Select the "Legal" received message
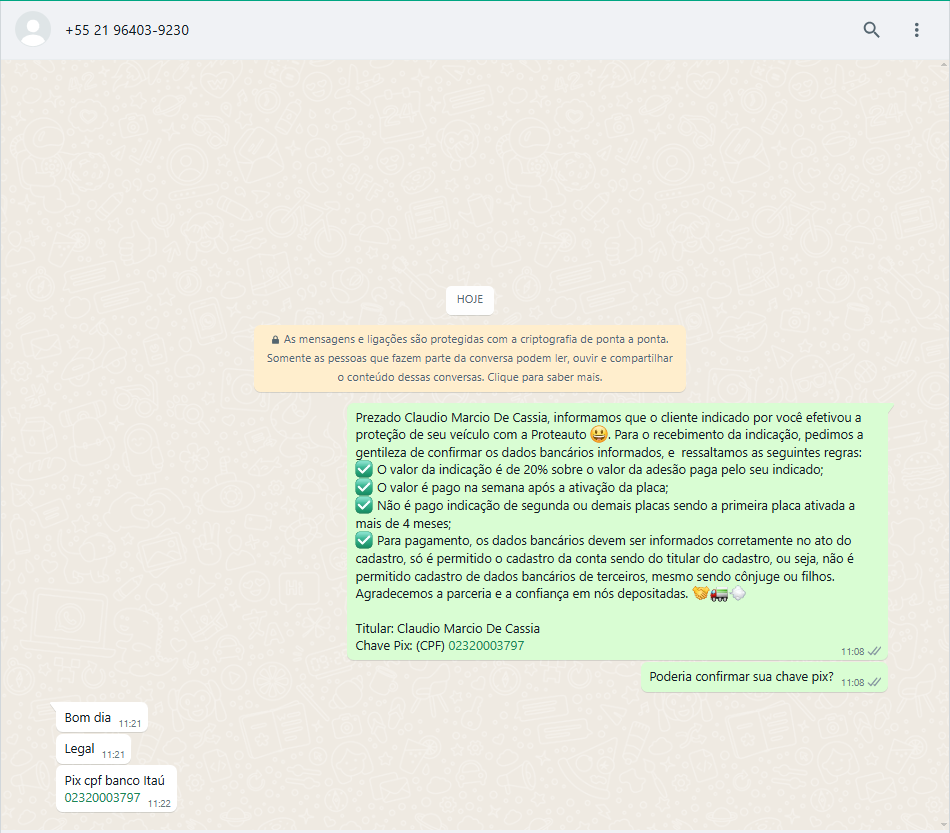The width and height of the screenshot is (950, 833). coord(80,749)
